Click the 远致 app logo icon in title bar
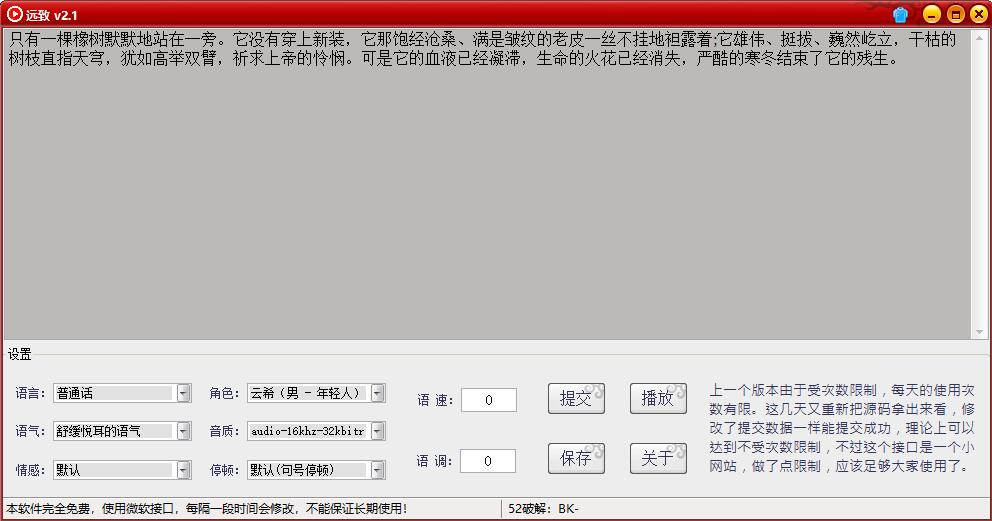This screenshot has width=992, height=521. click(x=15, y=14)
